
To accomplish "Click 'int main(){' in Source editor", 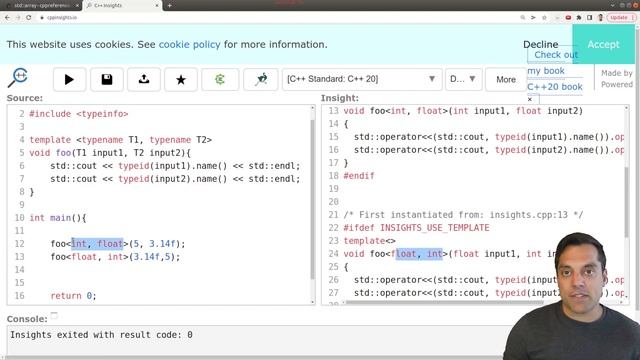I will 58,218.
